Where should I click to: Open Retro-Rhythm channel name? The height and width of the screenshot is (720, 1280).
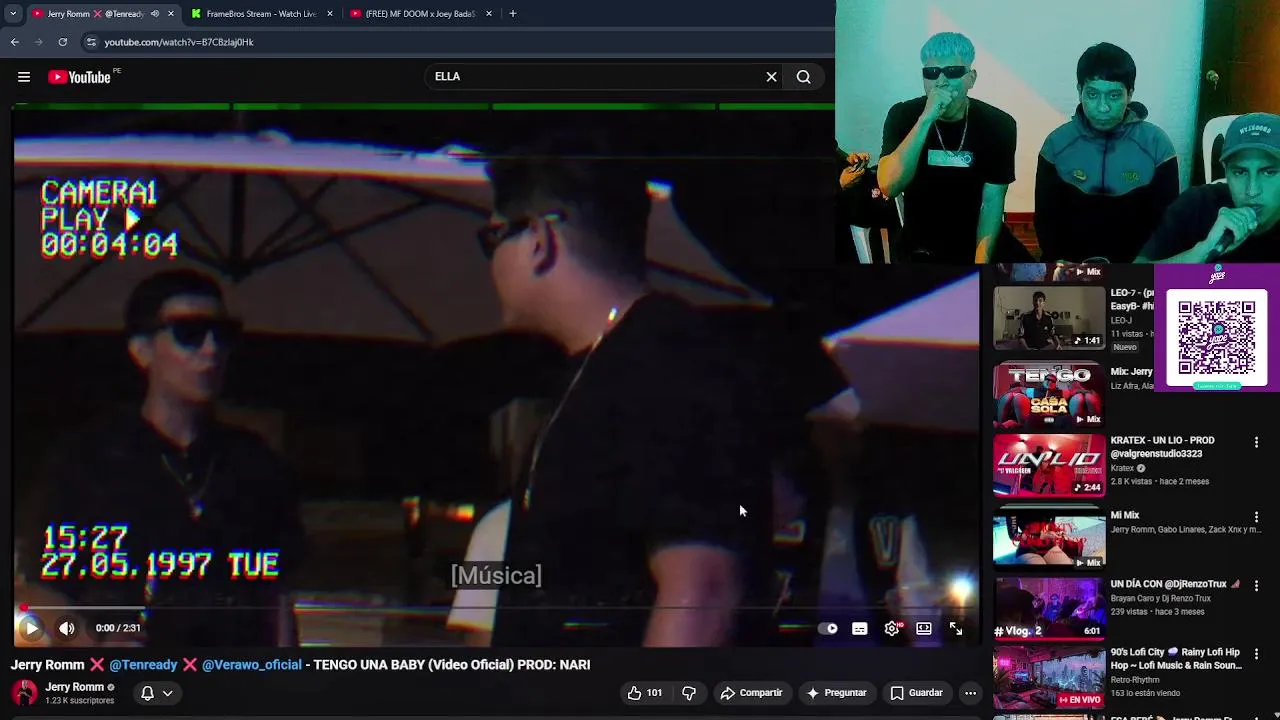(1135, 680)
